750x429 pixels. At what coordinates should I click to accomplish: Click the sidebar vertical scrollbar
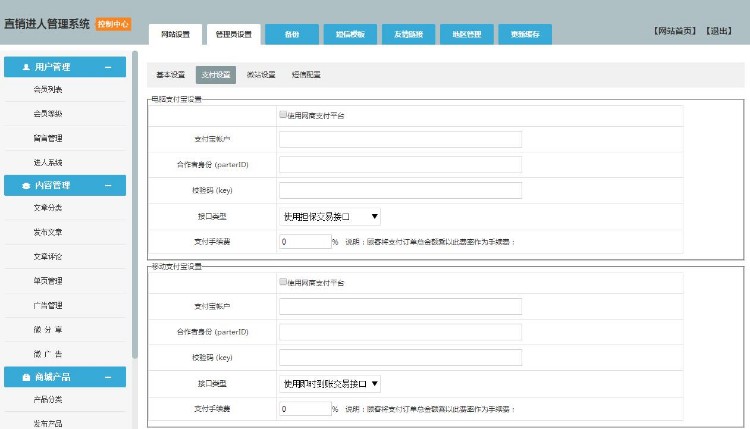click(x=135, y=204)
